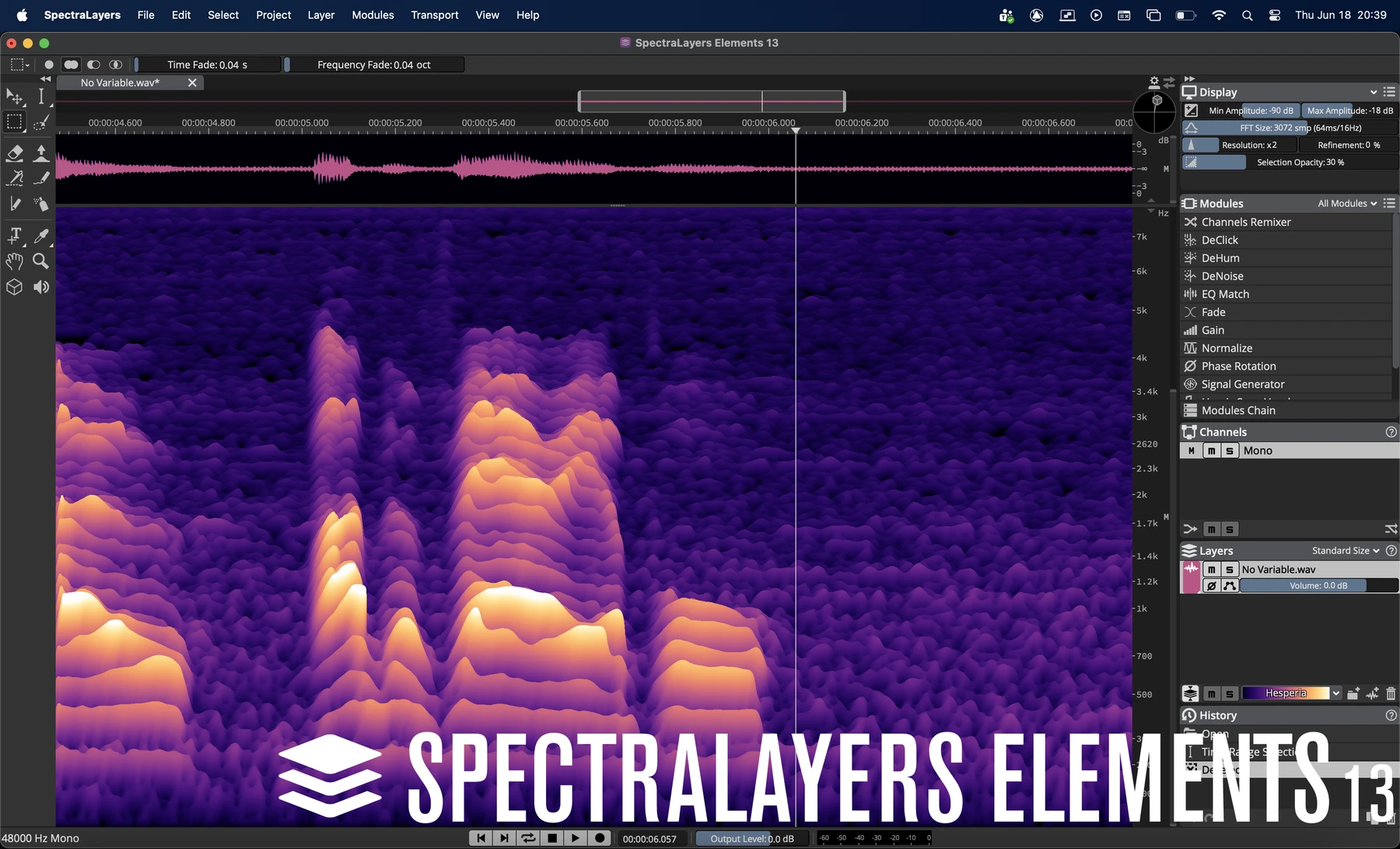Viewport: 1400px width, 849px height.
Task: Mute the No Variable.wav layer
Action: [x=1211, y=570]
